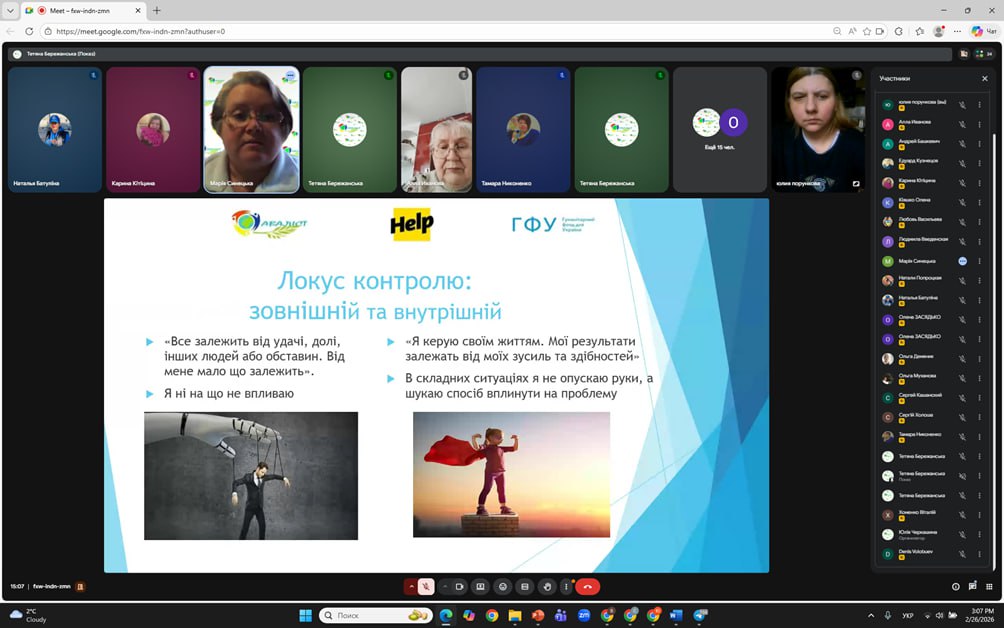
Task: Expand video settings arrow beside camera
Action: (x=444, y=587)
